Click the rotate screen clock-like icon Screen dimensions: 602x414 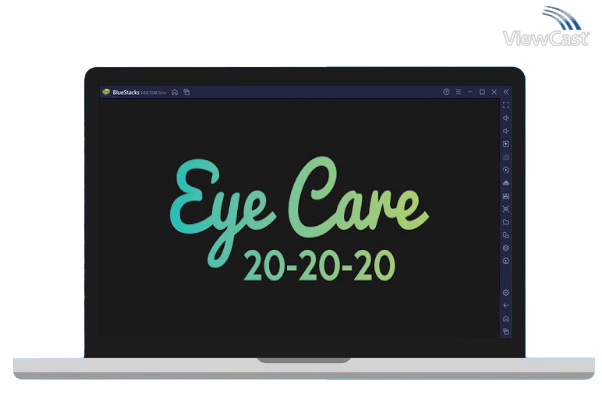pos(506,261)
